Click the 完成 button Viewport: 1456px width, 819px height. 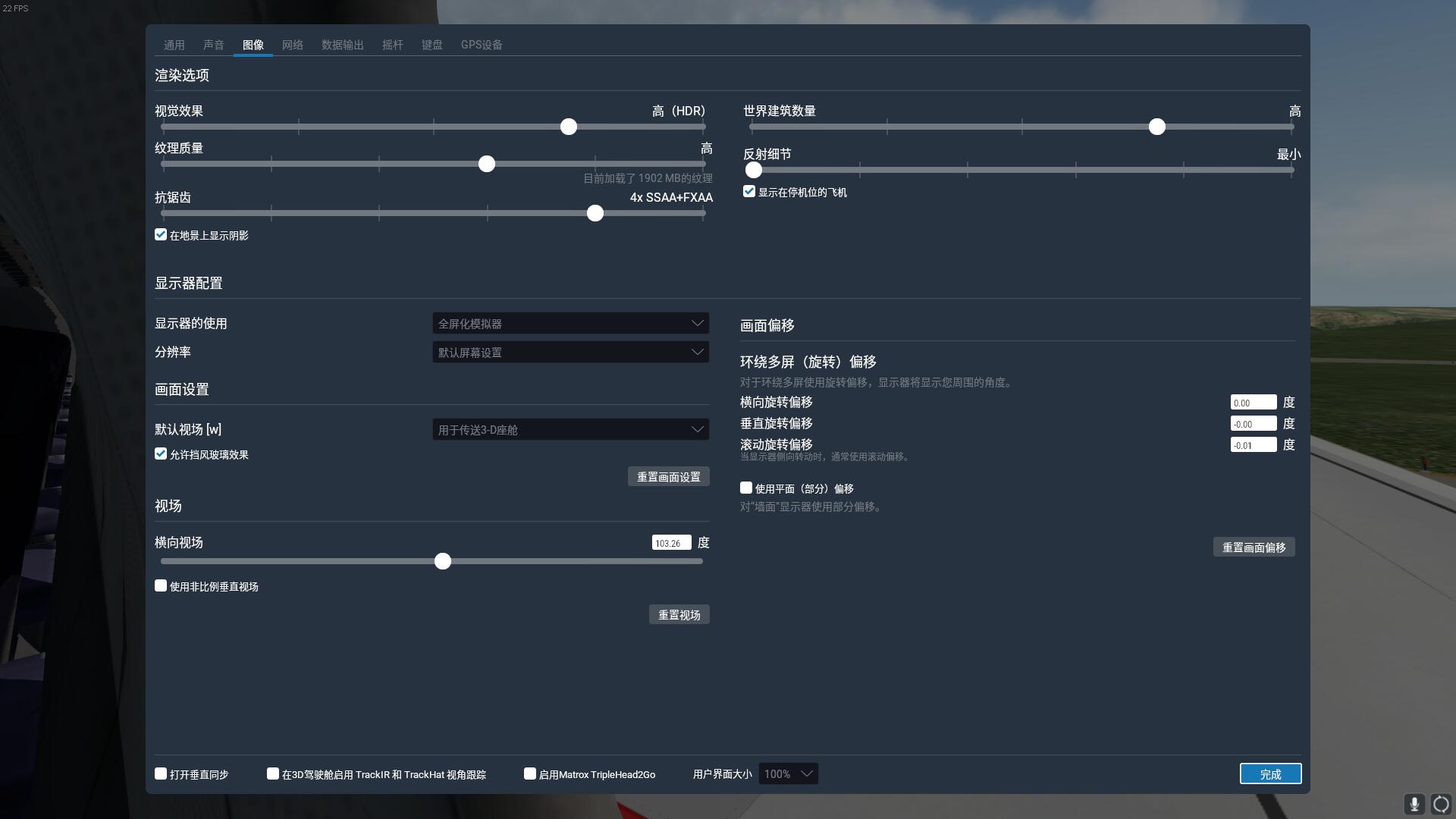click(1271, 773)
